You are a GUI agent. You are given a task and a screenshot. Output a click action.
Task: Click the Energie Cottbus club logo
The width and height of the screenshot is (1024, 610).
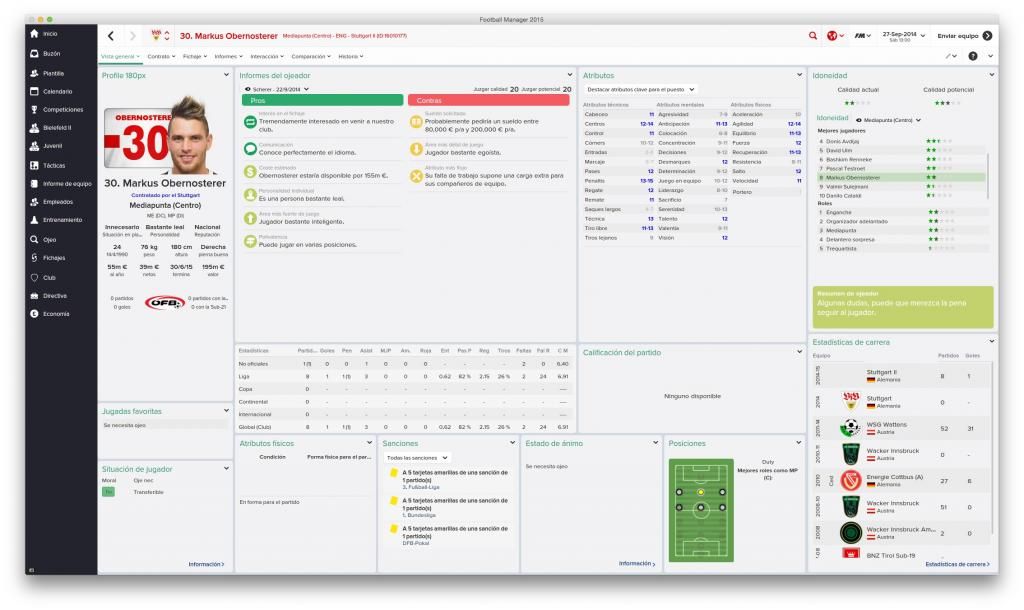(851, 480)
